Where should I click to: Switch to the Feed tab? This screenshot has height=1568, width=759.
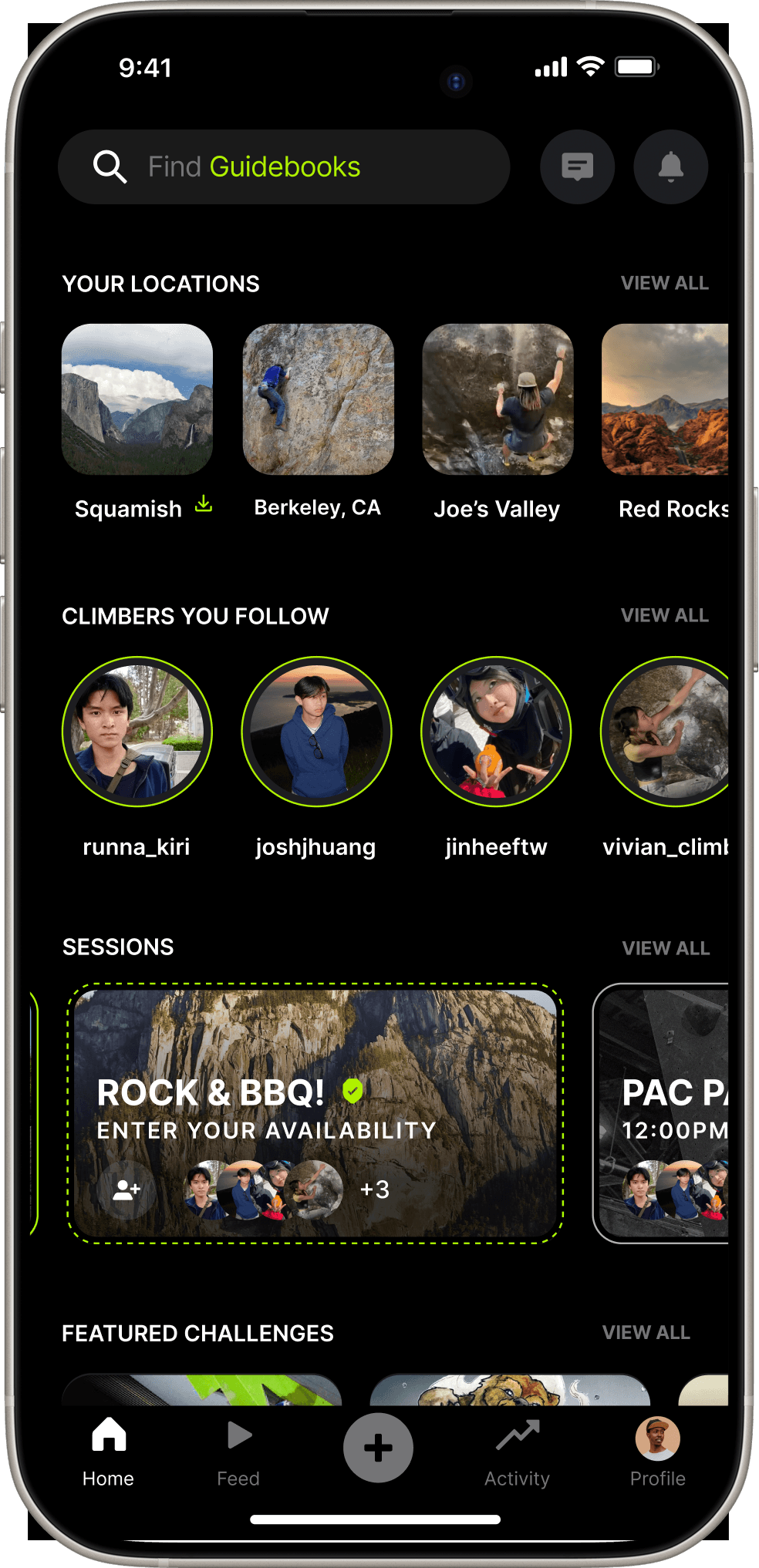[x=238, y=1453]
